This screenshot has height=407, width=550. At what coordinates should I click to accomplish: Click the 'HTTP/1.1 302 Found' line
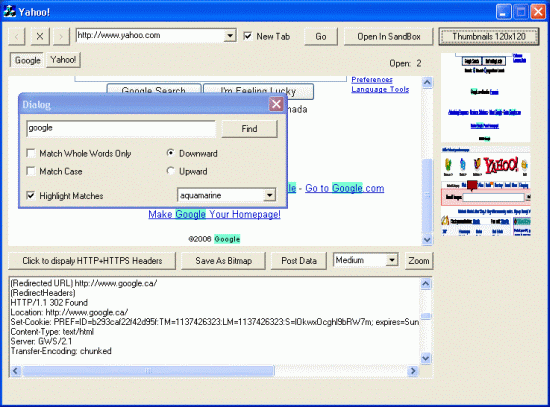point(49,302)
